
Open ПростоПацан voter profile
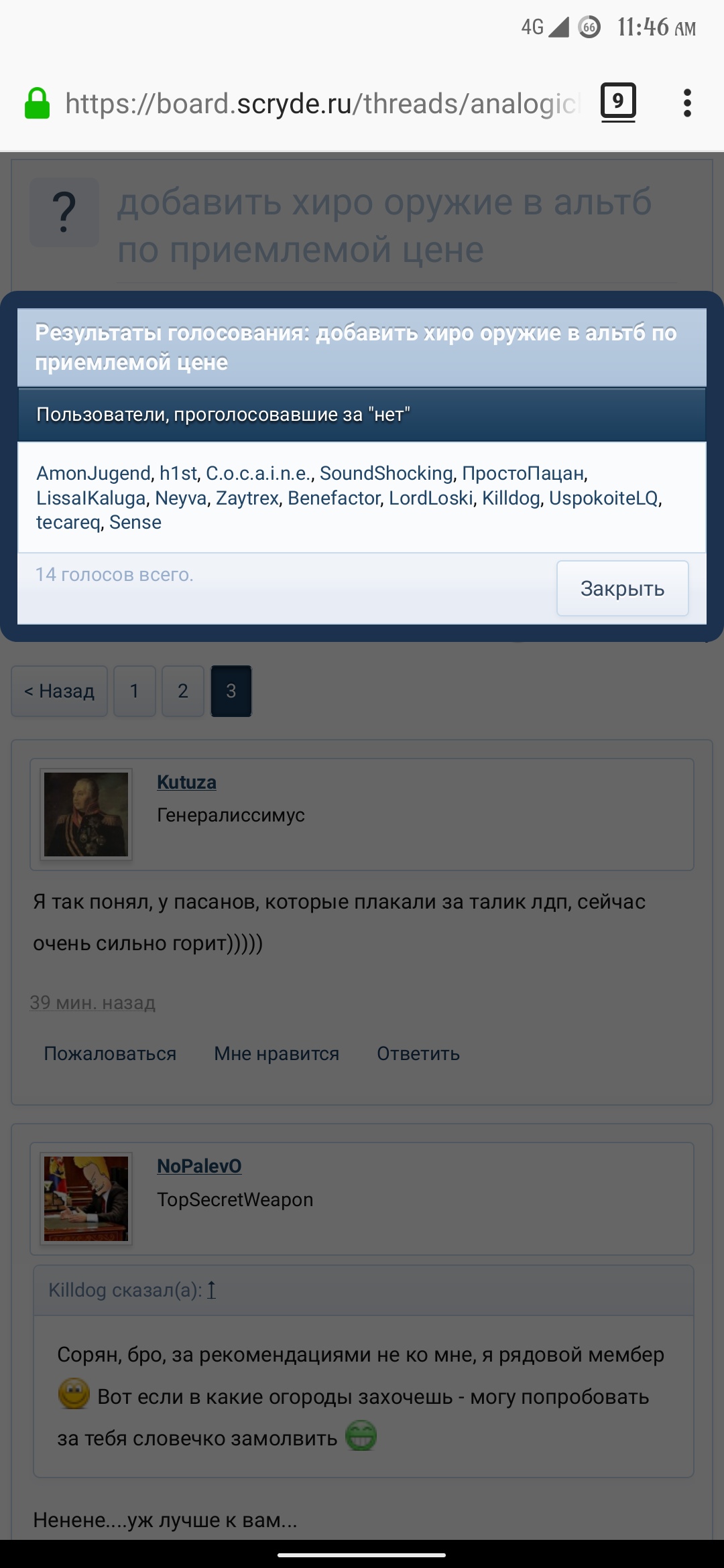click(x=523, y=473)
